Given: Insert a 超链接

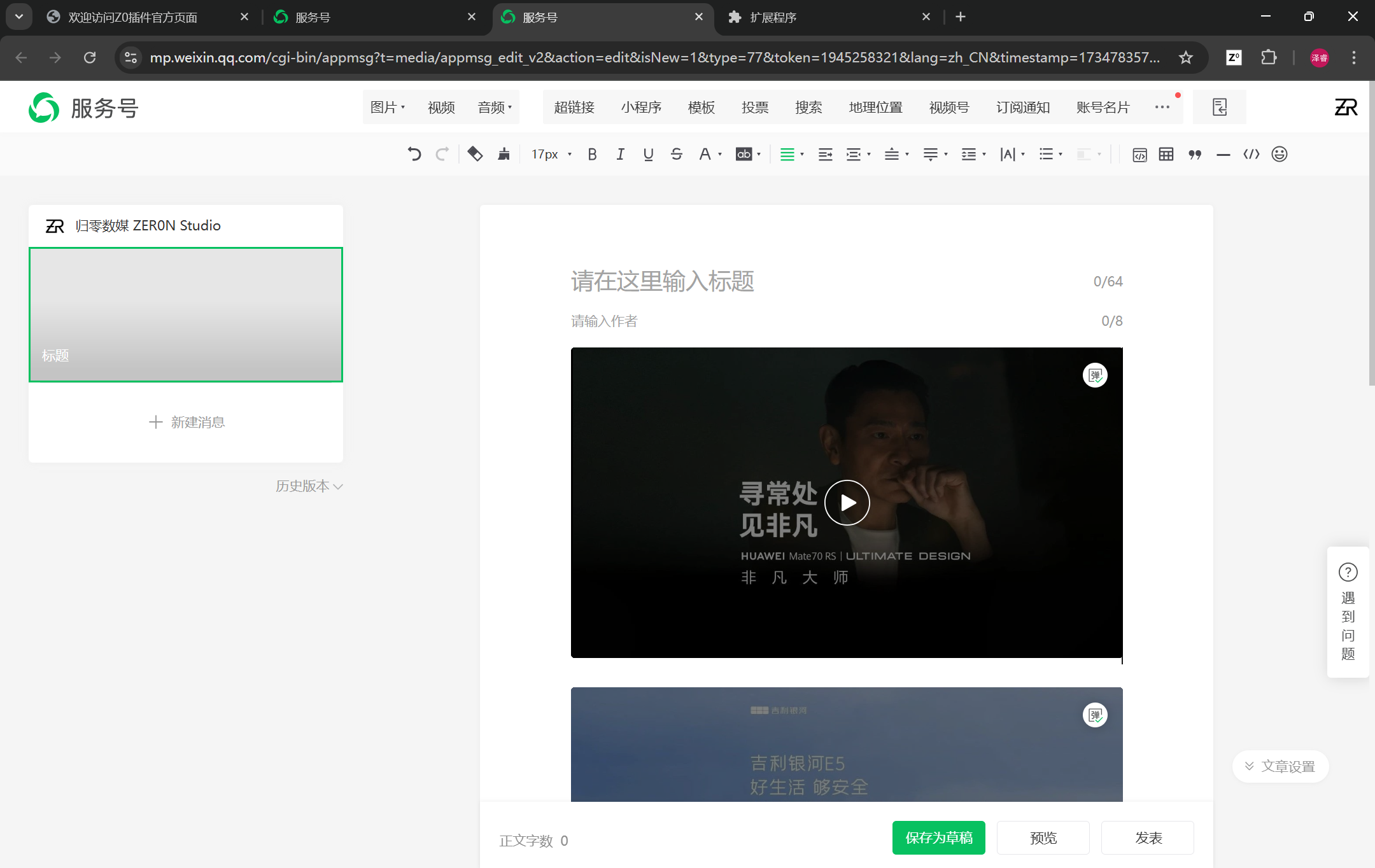Looking at the screenshot, I should [574, 108].
